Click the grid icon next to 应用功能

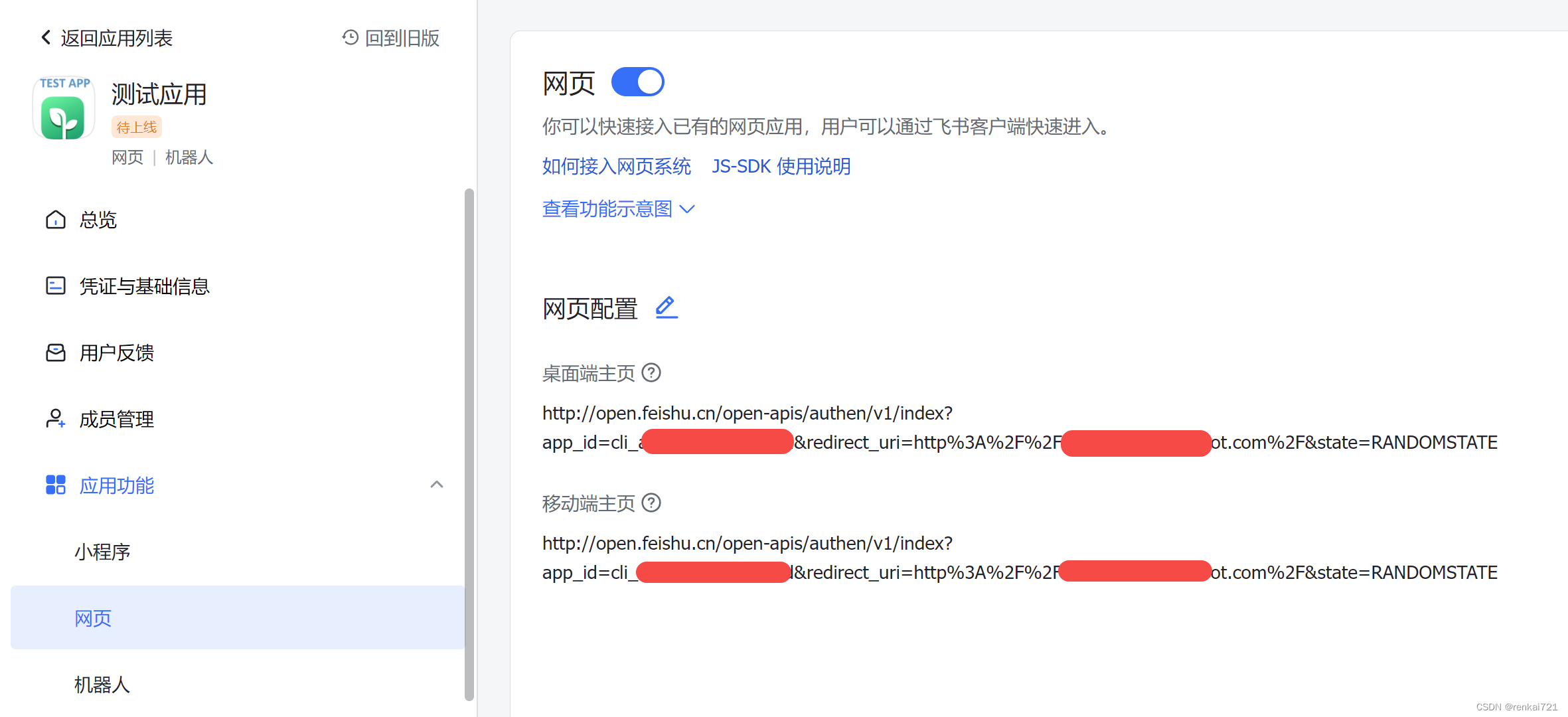(56, 485)
